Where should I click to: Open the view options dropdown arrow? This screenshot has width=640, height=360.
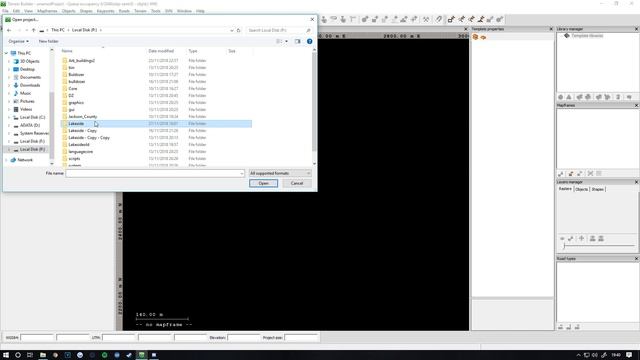287,41
